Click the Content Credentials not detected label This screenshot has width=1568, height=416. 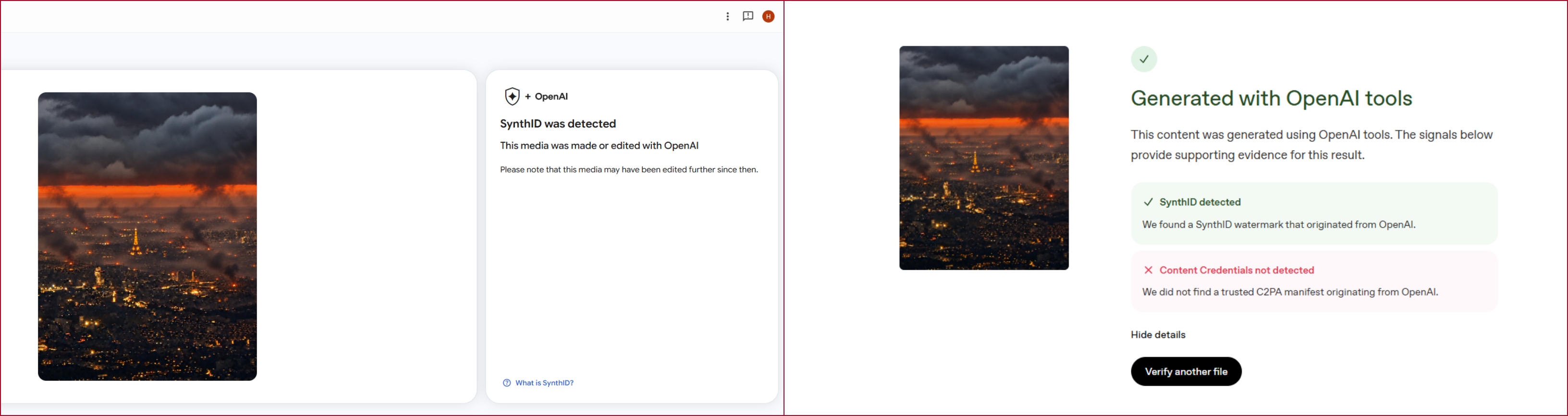click(1236, 270)
